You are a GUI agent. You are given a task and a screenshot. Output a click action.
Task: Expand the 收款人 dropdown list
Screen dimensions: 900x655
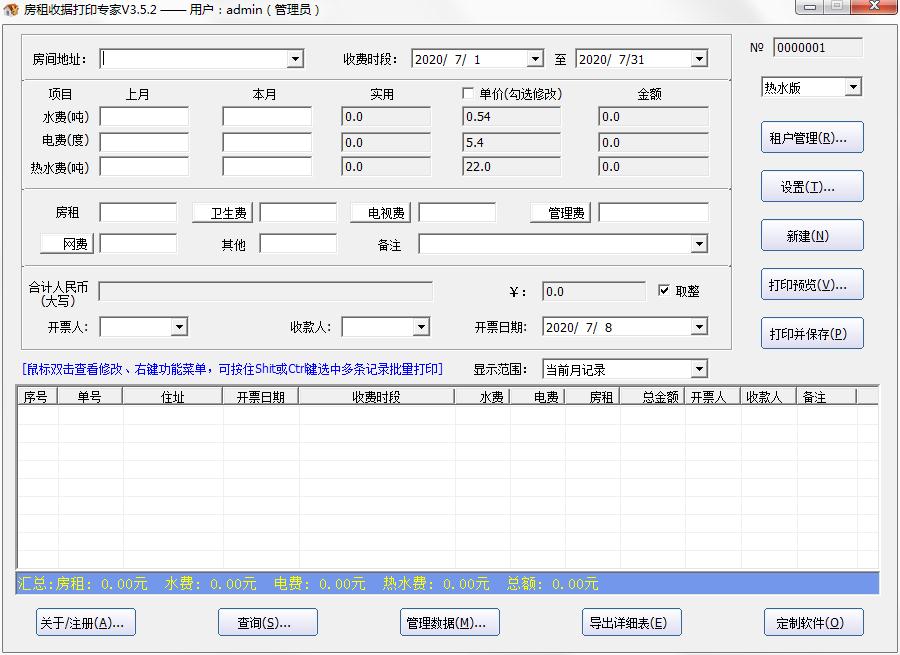[421, 327]
